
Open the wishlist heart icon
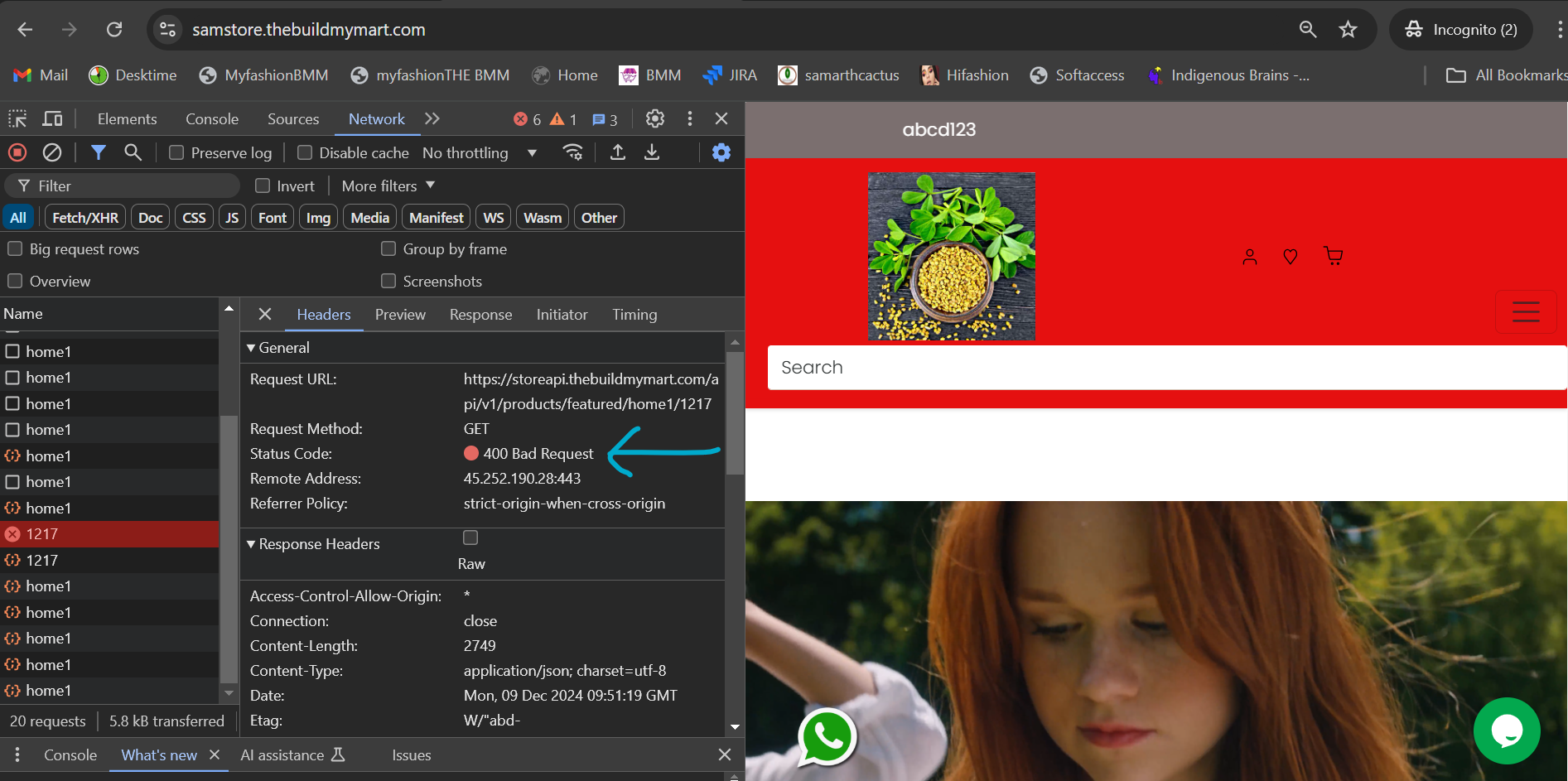pyautogui.click(x=1291, y=257)
